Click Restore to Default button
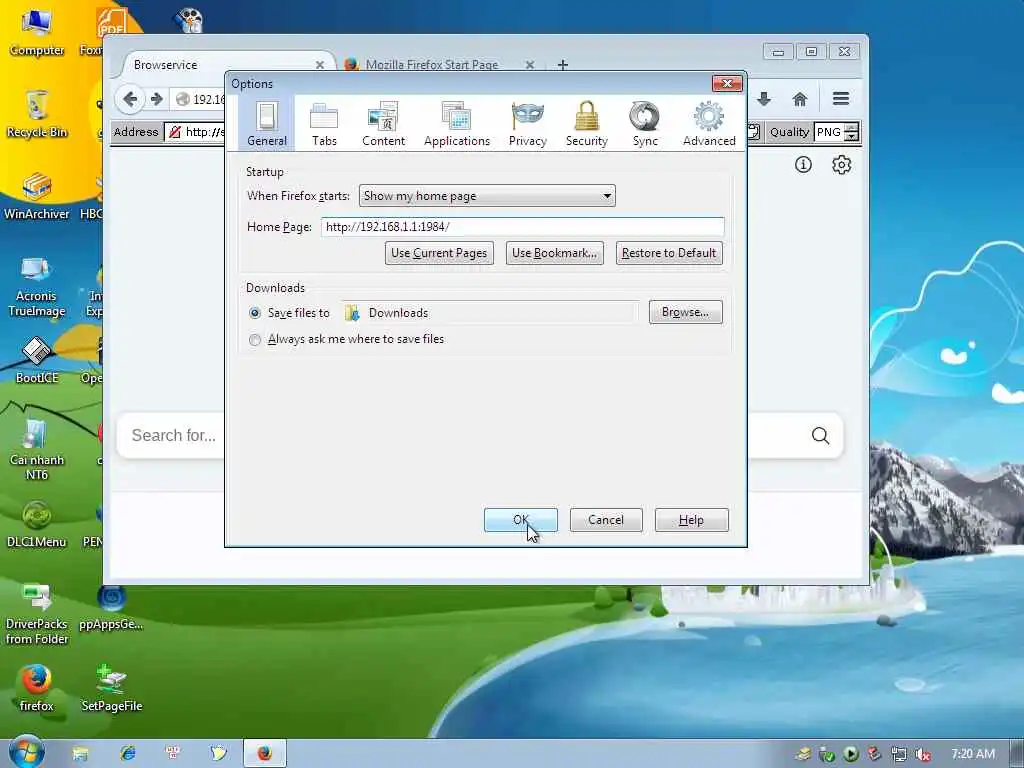 pos(669,253)
